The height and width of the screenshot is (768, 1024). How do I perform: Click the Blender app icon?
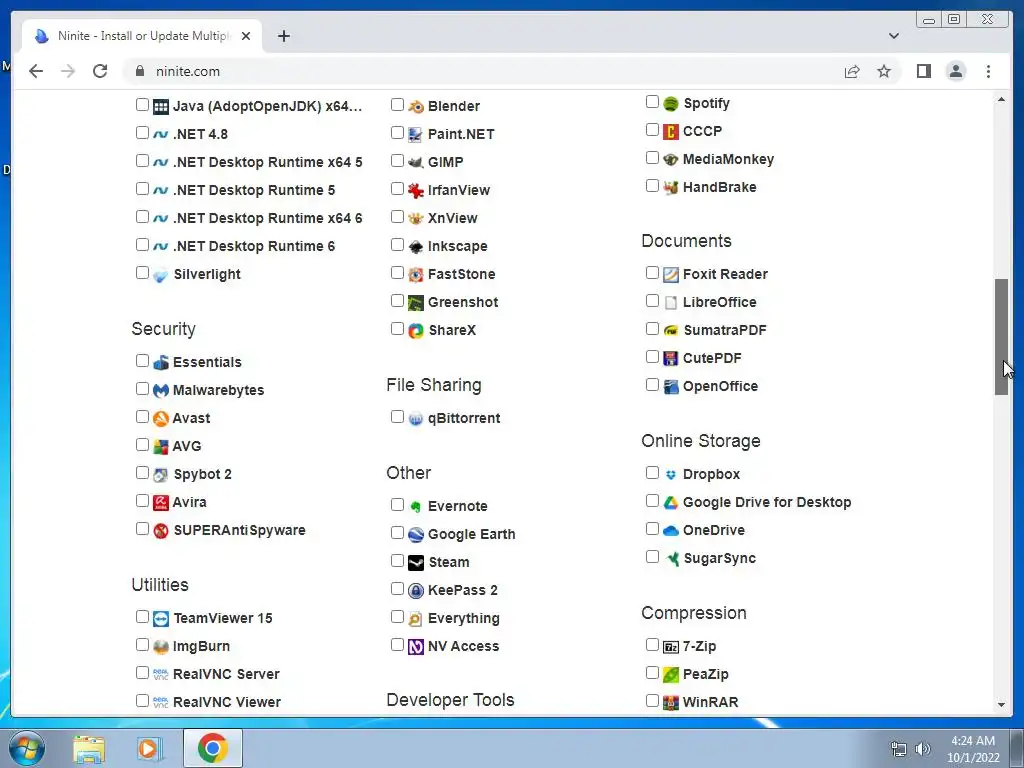pyautogui.click(x=415, y=106)
